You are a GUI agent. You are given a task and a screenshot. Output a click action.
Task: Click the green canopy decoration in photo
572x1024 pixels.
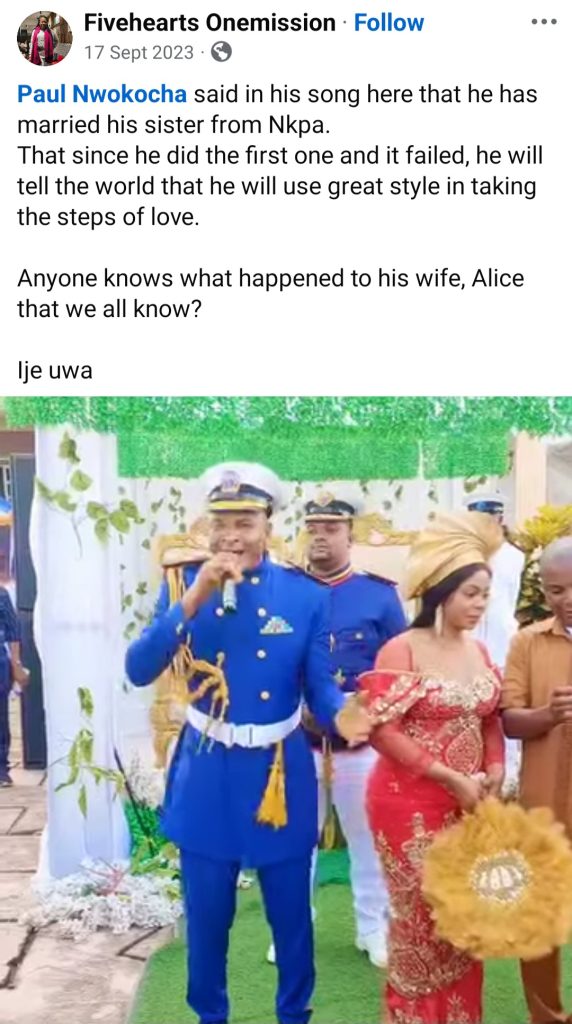(287, 436)
